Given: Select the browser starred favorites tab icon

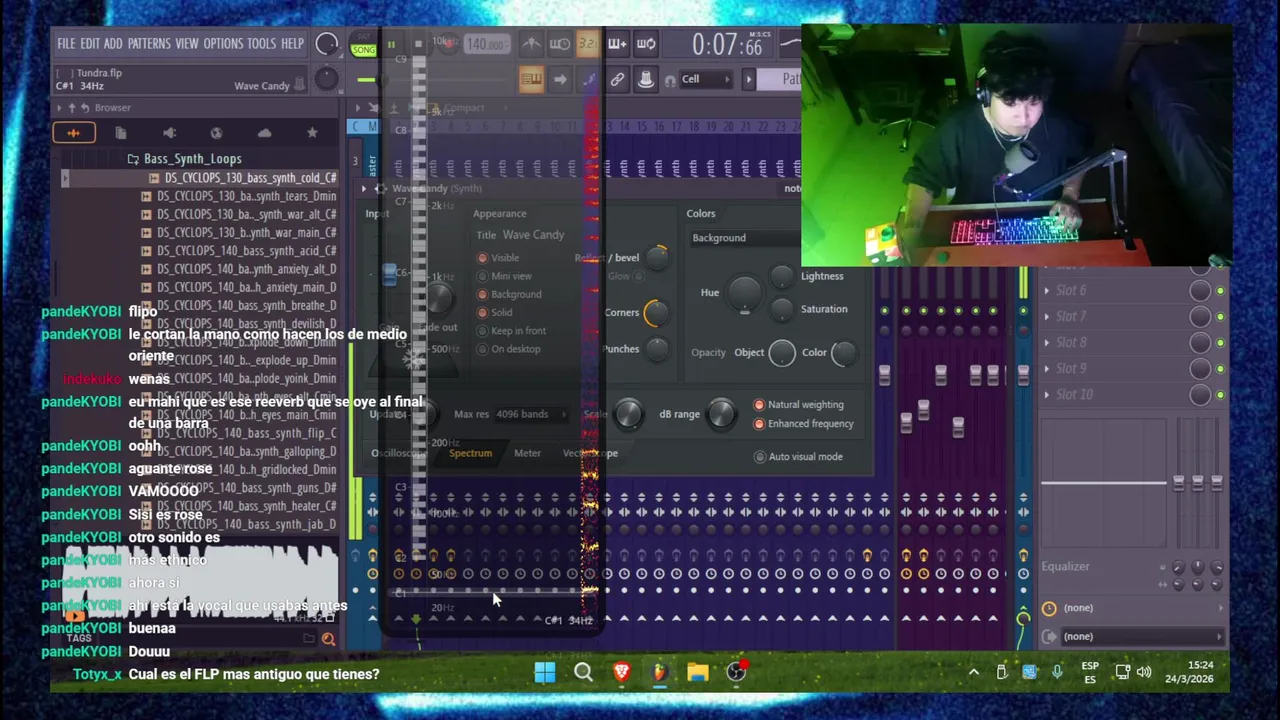Looking at the screenshot, I should click(x=312, y=132).
